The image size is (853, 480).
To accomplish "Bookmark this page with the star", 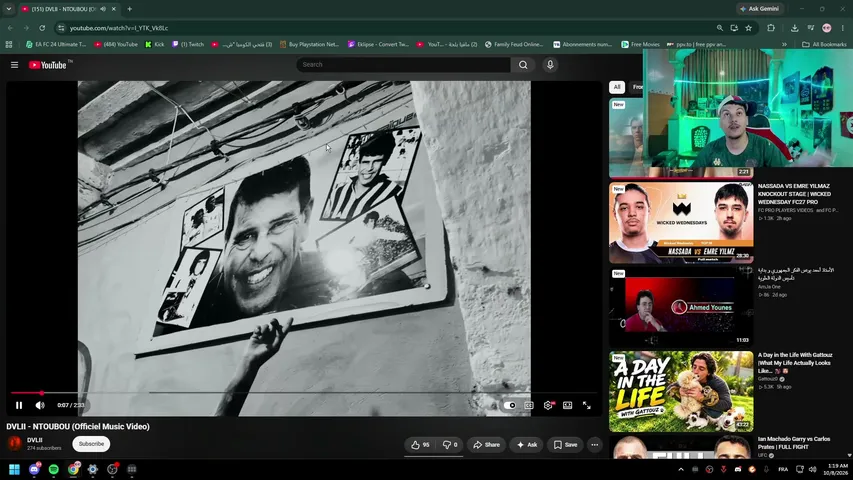I will coord(749,28).
